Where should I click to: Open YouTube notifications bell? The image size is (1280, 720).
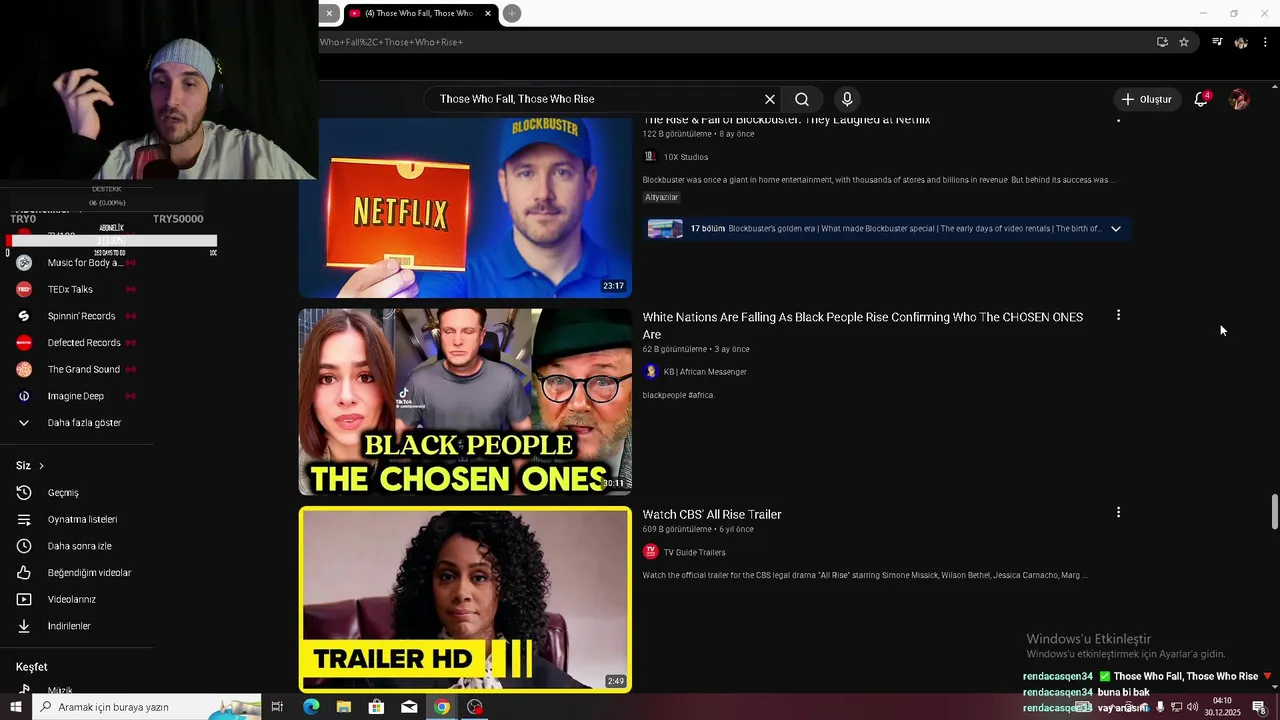1201,99
